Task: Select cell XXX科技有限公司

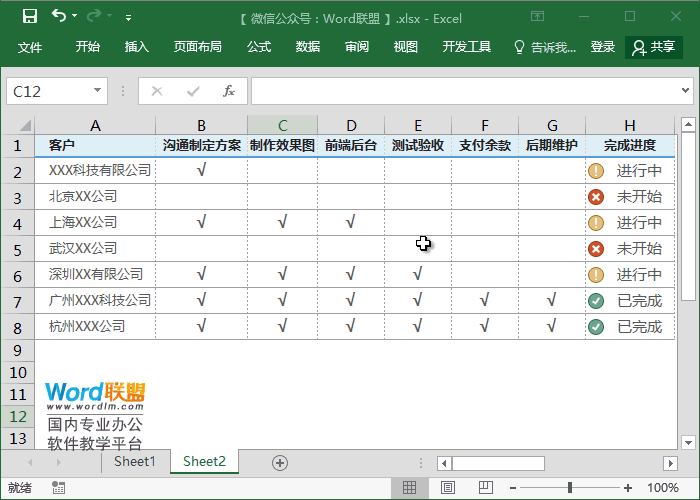Action: pyautogui.click(x=95, y=171)
